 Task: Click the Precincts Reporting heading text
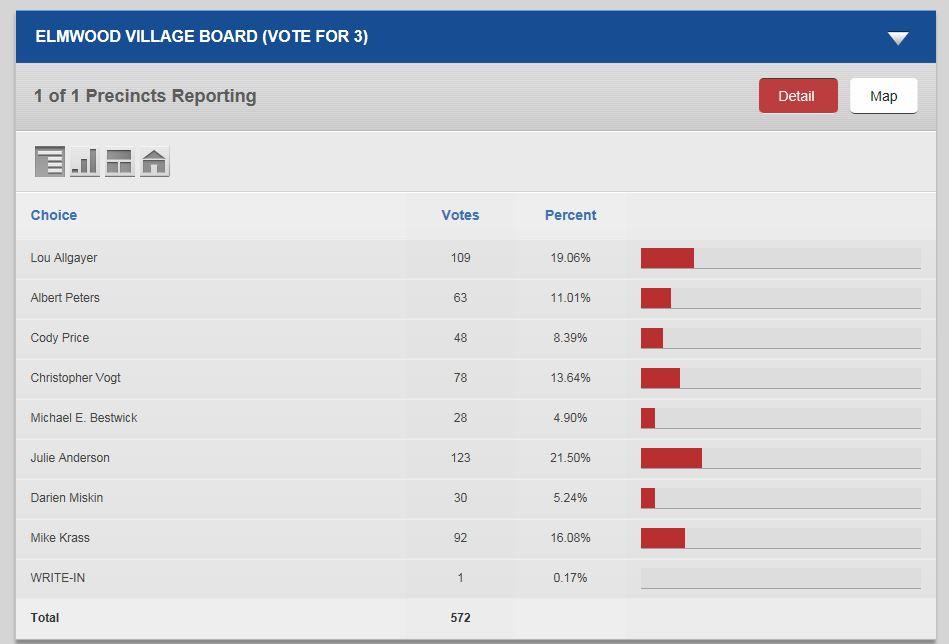[145, 96]
